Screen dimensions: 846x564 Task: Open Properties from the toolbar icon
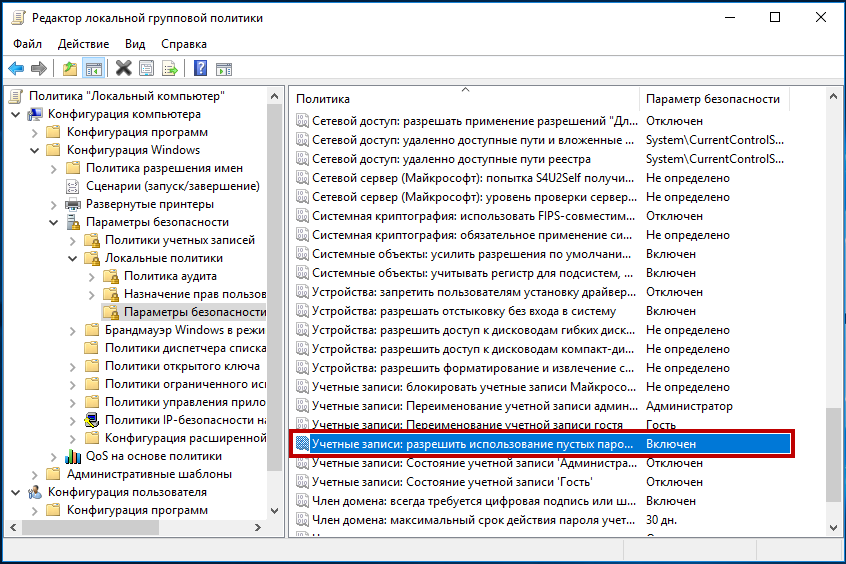click(x=147, y=69)
